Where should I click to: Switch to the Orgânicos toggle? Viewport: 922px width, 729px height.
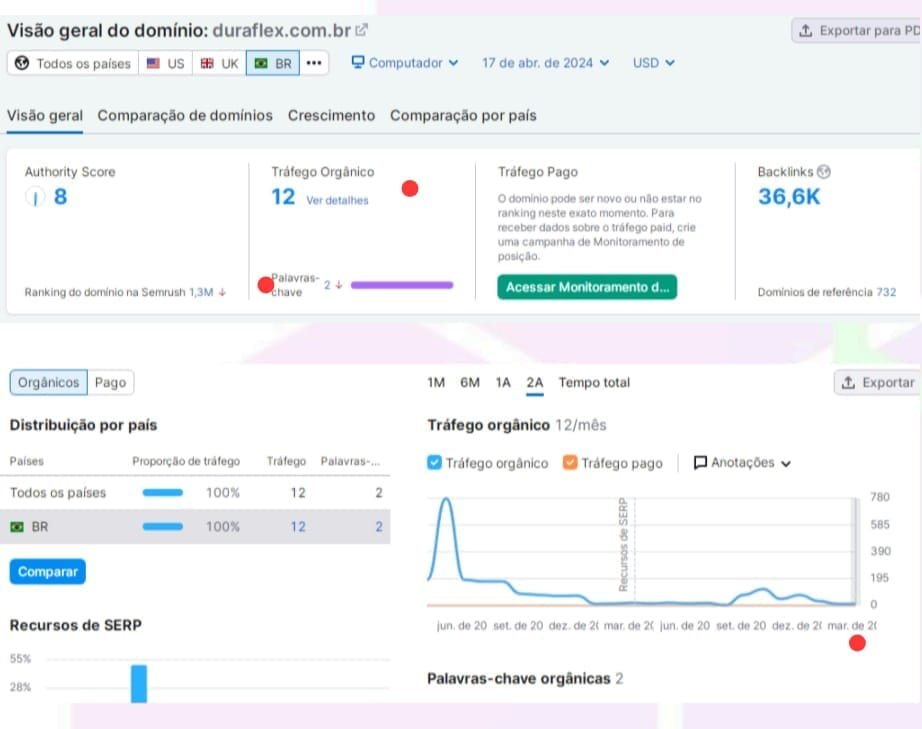(x=48, y=383)
